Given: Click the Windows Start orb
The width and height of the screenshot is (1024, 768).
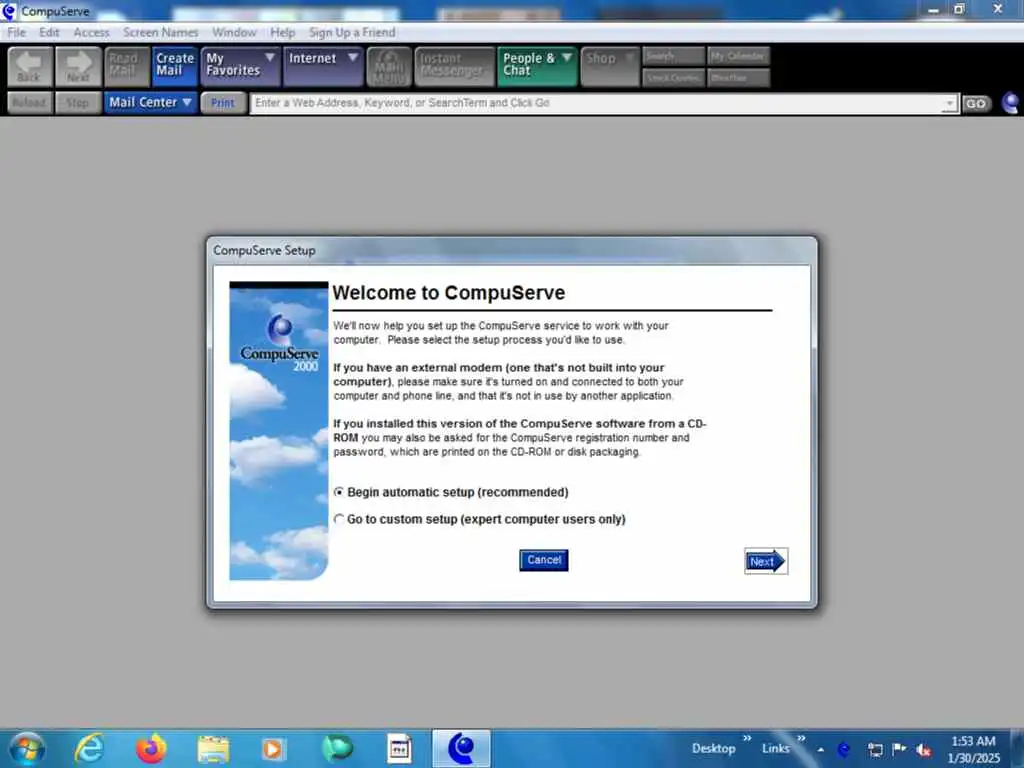Looking at the screenshot, I should click(27, 748).
